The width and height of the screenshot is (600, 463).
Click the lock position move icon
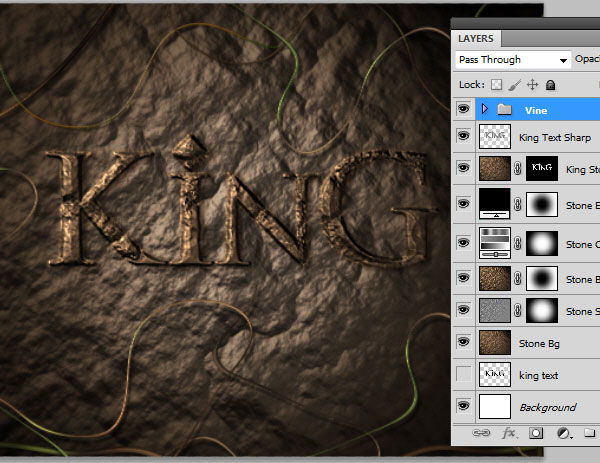coord(532,85)
